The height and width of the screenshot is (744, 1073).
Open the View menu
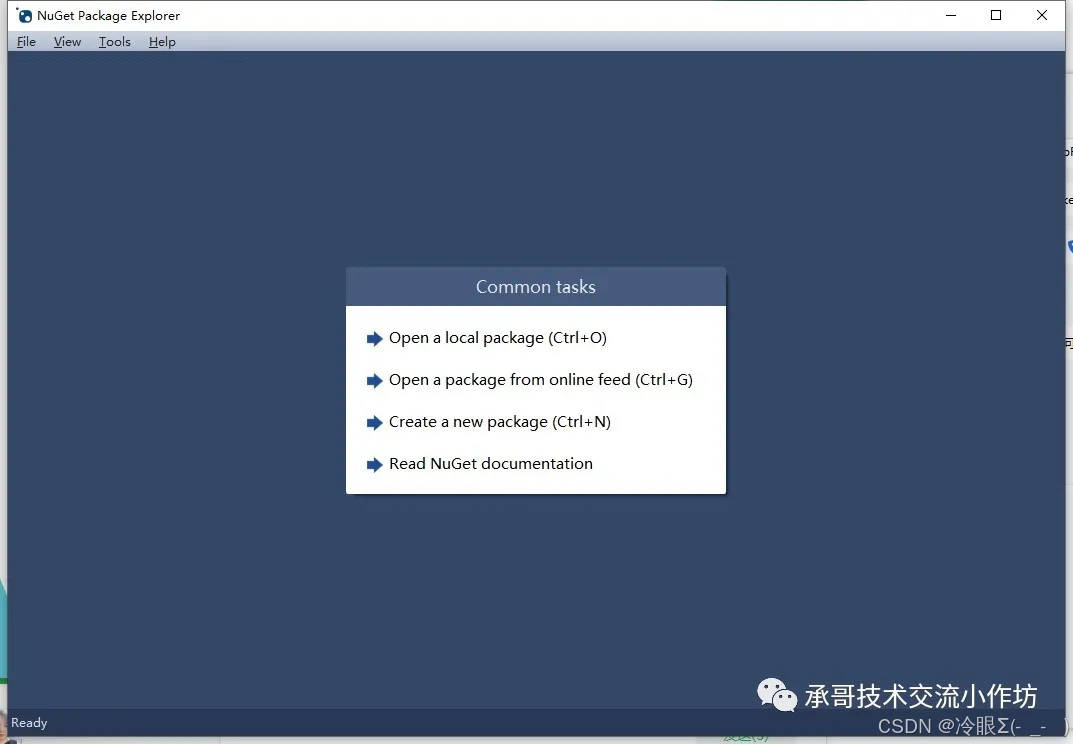point(67,42)
